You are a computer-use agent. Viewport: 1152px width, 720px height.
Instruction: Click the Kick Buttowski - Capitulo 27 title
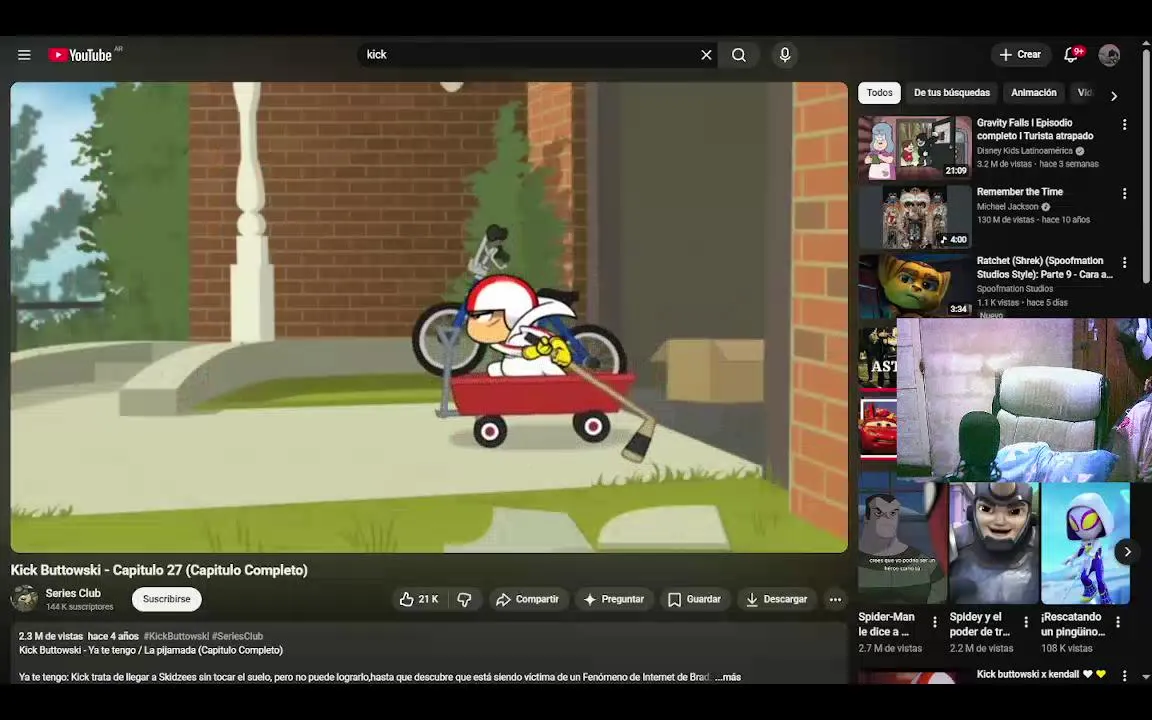(x=159, y=570)
